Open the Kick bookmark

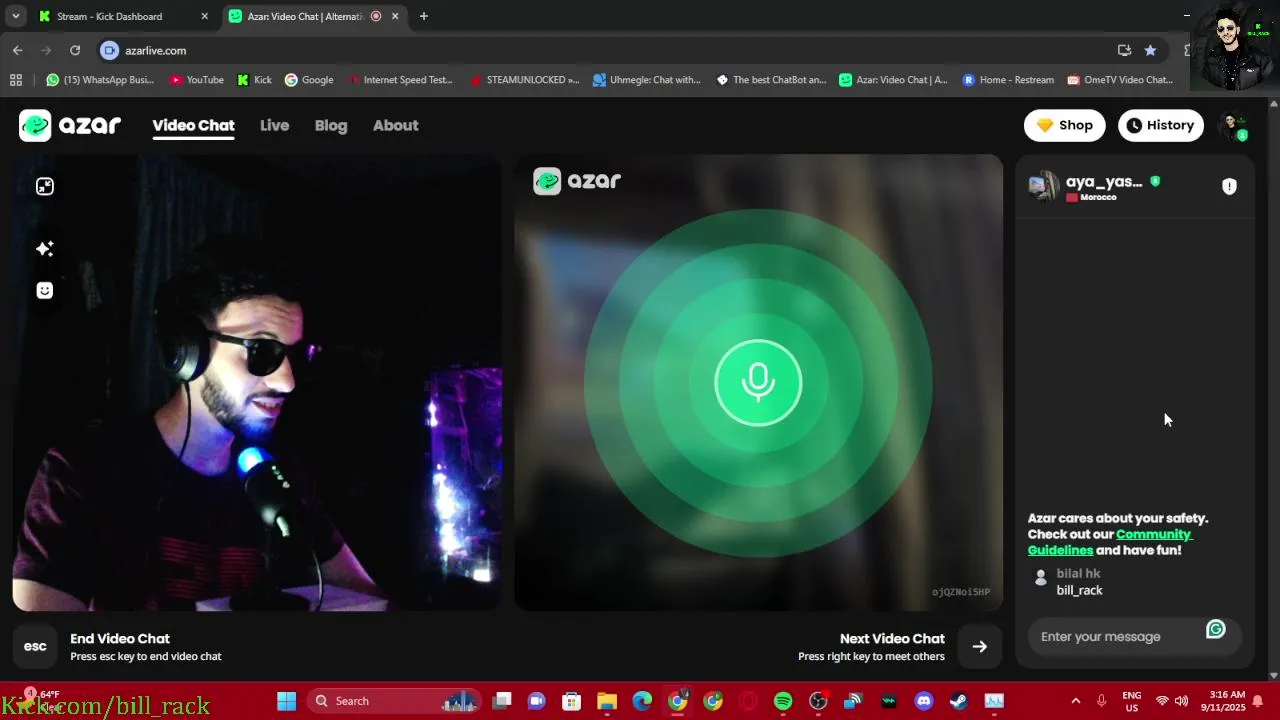pos(254,80)
